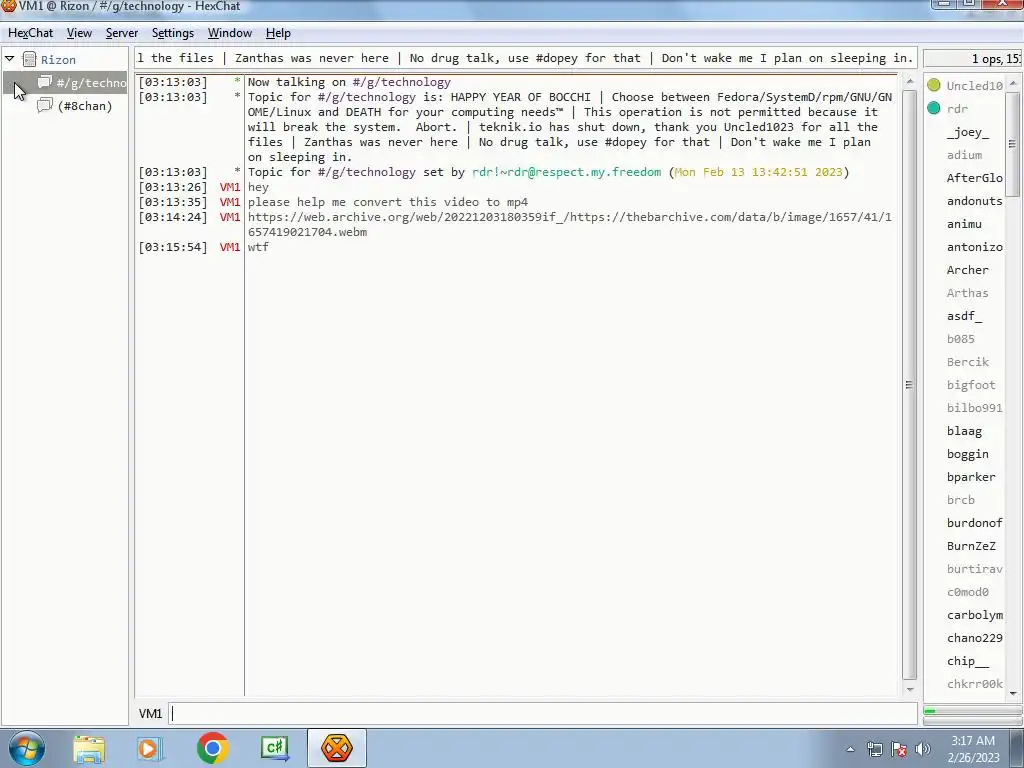Open the web.archive.org webm link
Viewport: 1024px width, 768px height.
(x=569, y=224)
